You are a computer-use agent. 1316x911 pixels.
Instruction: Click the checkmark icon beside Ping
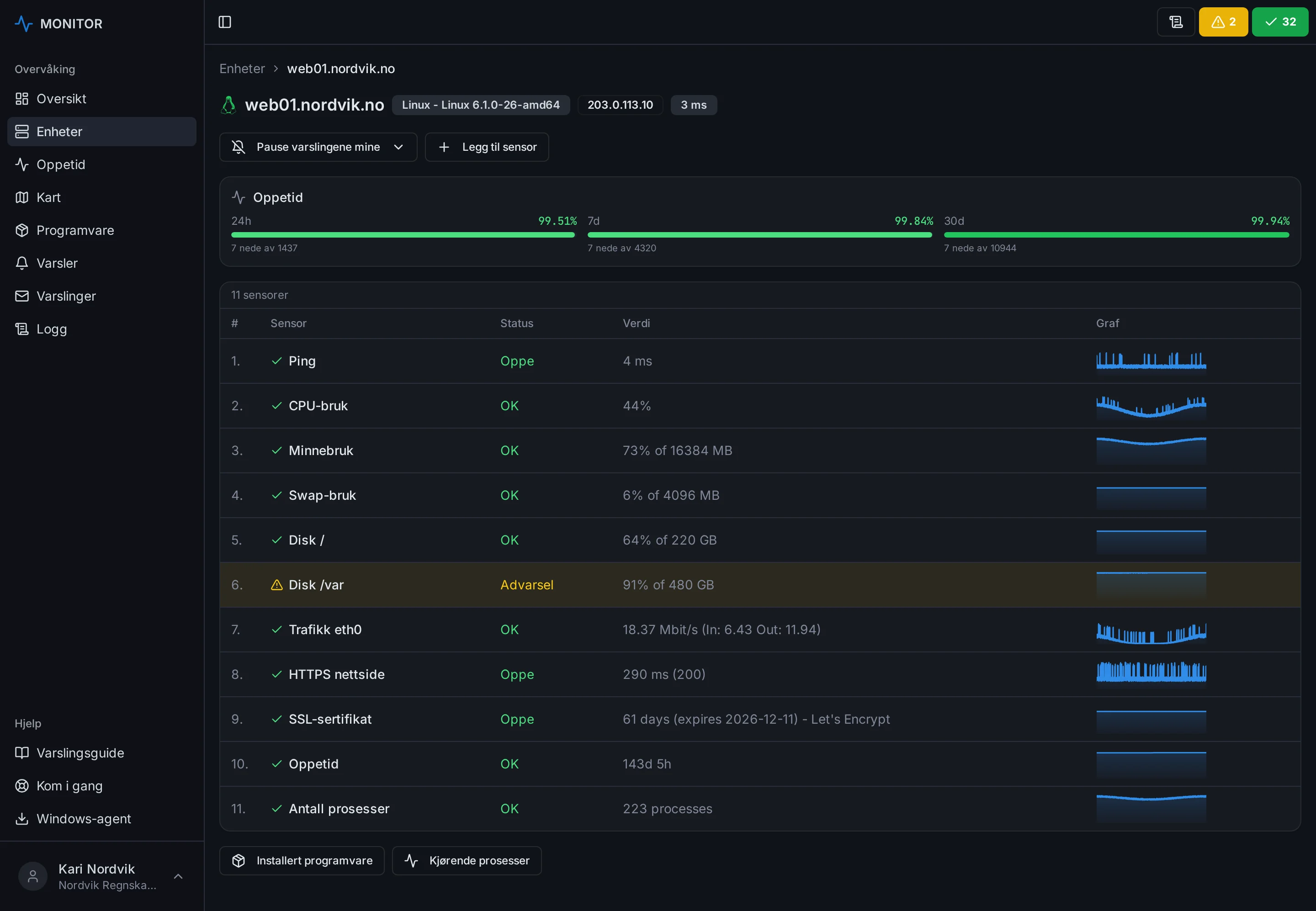tap(276, 361)
